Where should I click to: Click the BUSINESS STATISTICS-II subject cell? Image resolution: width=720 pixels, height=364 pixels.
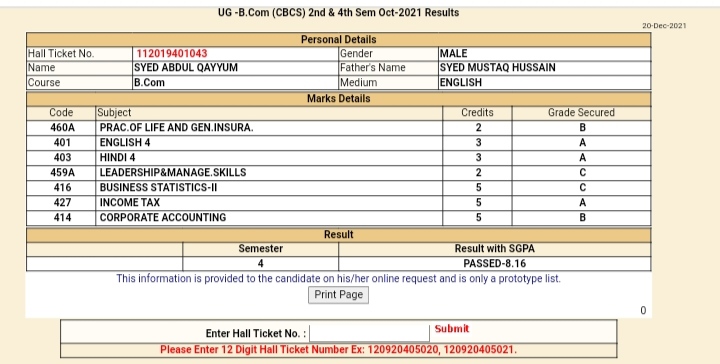point(269,187)
